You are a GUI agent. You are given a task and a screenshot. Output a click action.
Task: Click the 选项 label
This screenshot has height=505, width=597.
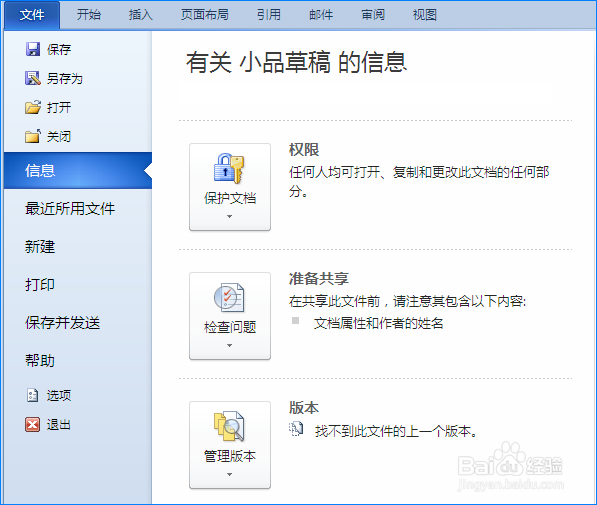click(x=59, y=395)
